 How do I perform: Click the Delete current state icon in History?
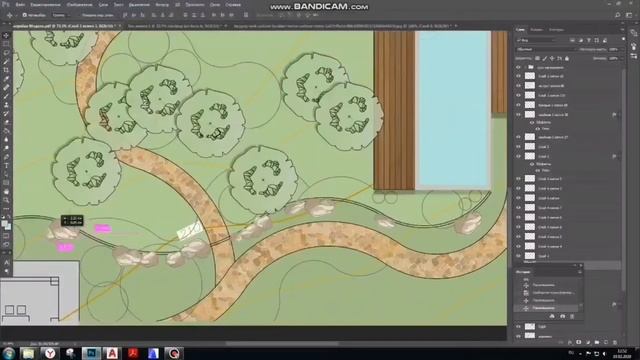pyautogui.click(x=572, y=316)
